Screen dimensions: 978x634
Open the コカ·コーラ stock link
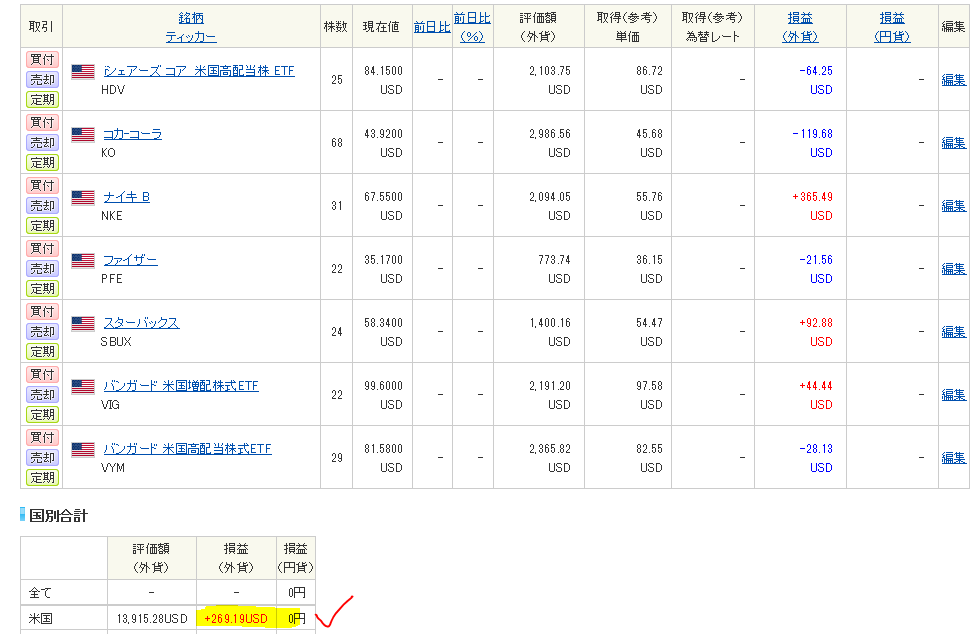(x=132, y=134)
